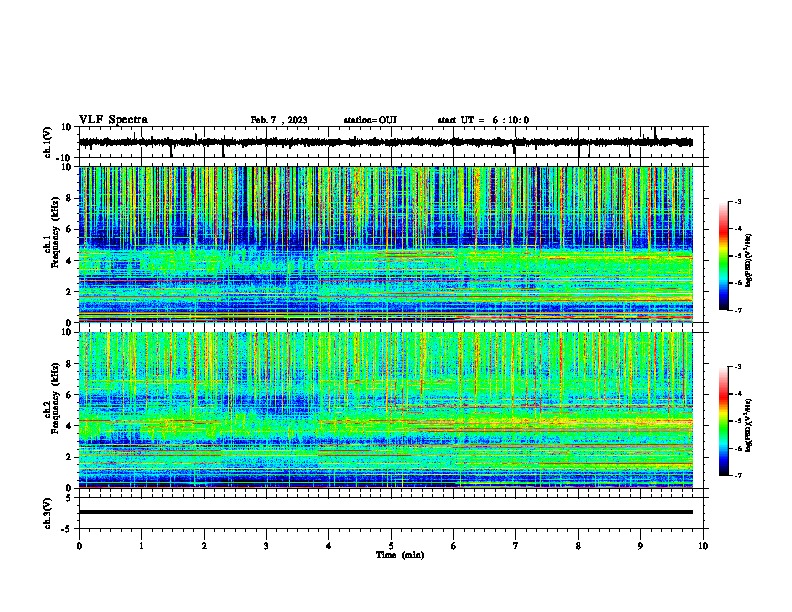The height and width of the screenshot is (612, 792).
Task: Click the "-3" label on ch.1 color bar
Action: tap(738, 201)
